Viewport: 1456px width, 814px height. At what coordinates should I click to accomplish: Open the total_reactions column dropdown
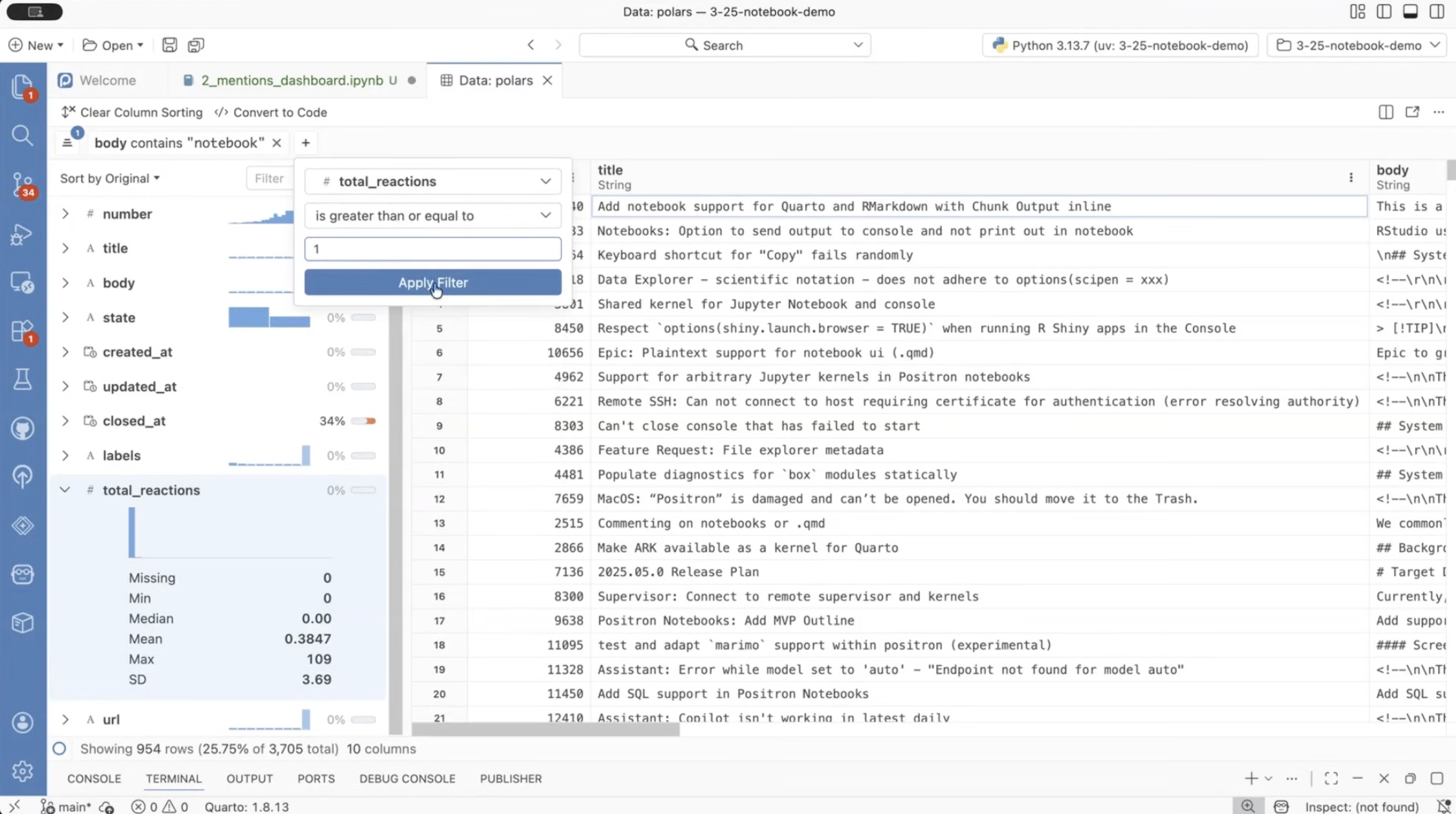432,181
